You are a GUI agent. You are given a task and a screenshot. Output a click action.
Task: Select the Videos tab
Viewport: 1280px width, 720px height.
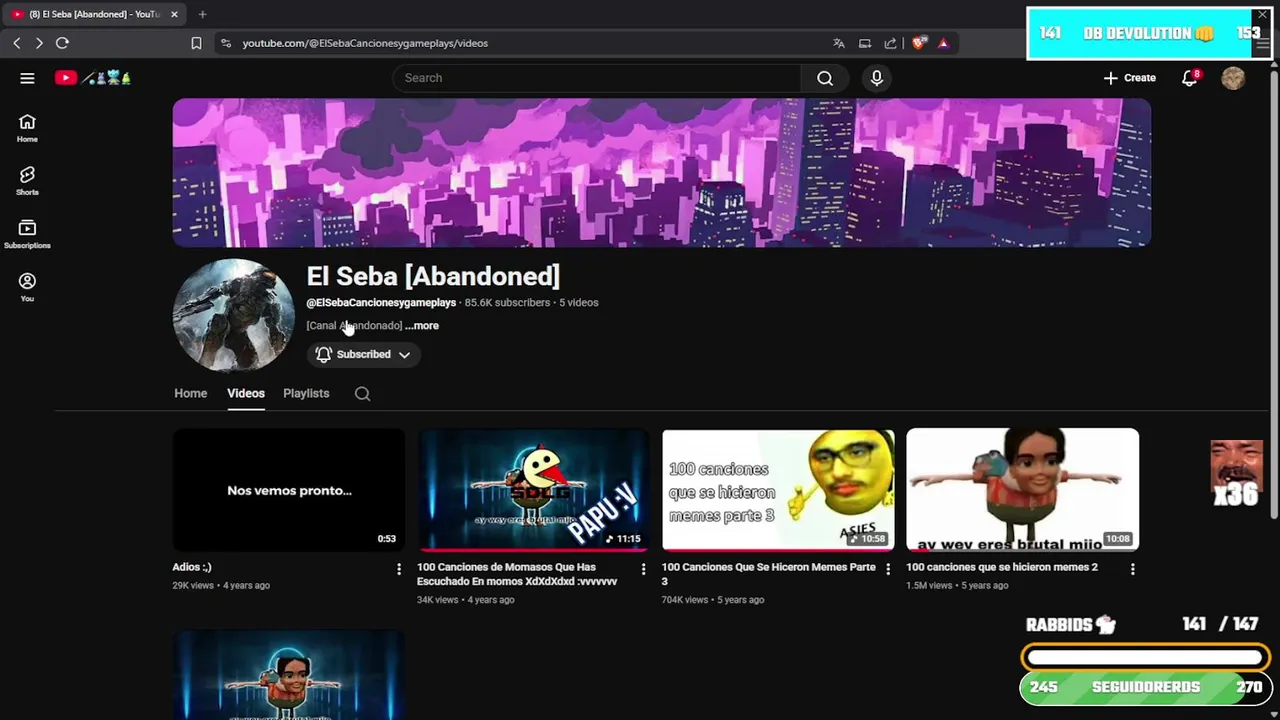pyautogui.click(x=246, y=393)
